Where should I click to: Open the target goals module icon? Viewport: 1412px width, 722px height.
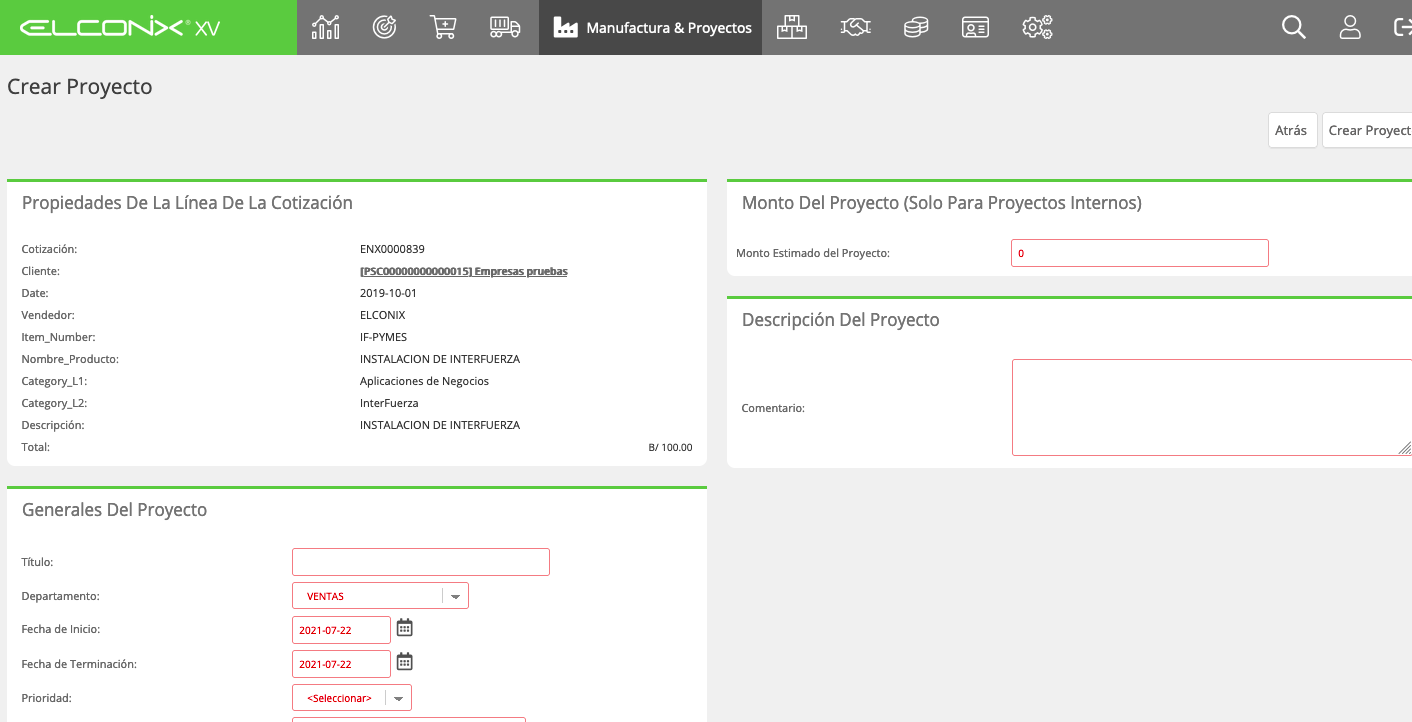pyautogui.click(x=385, y=27)
